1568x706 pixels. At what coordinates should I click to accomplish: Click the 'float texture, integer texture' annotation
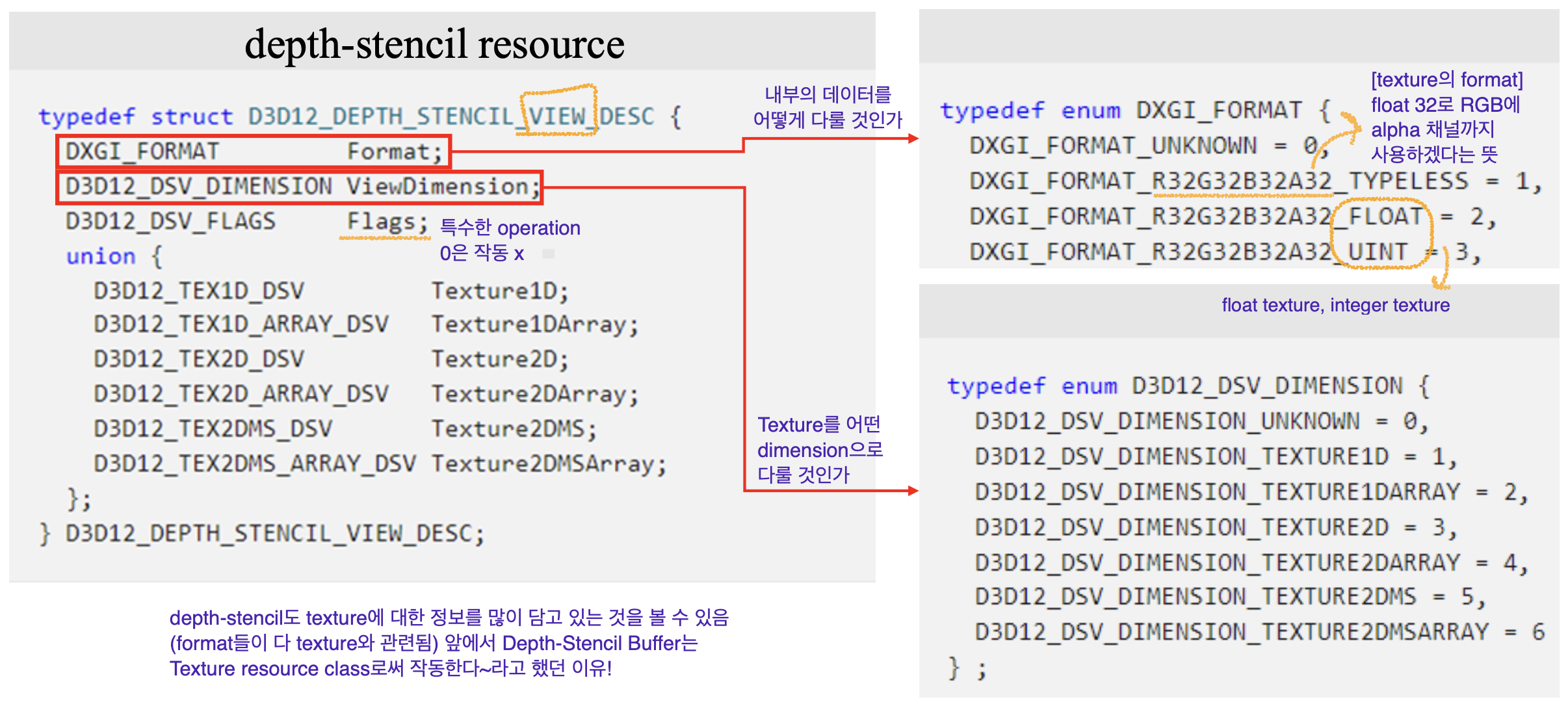point(1335,306)
